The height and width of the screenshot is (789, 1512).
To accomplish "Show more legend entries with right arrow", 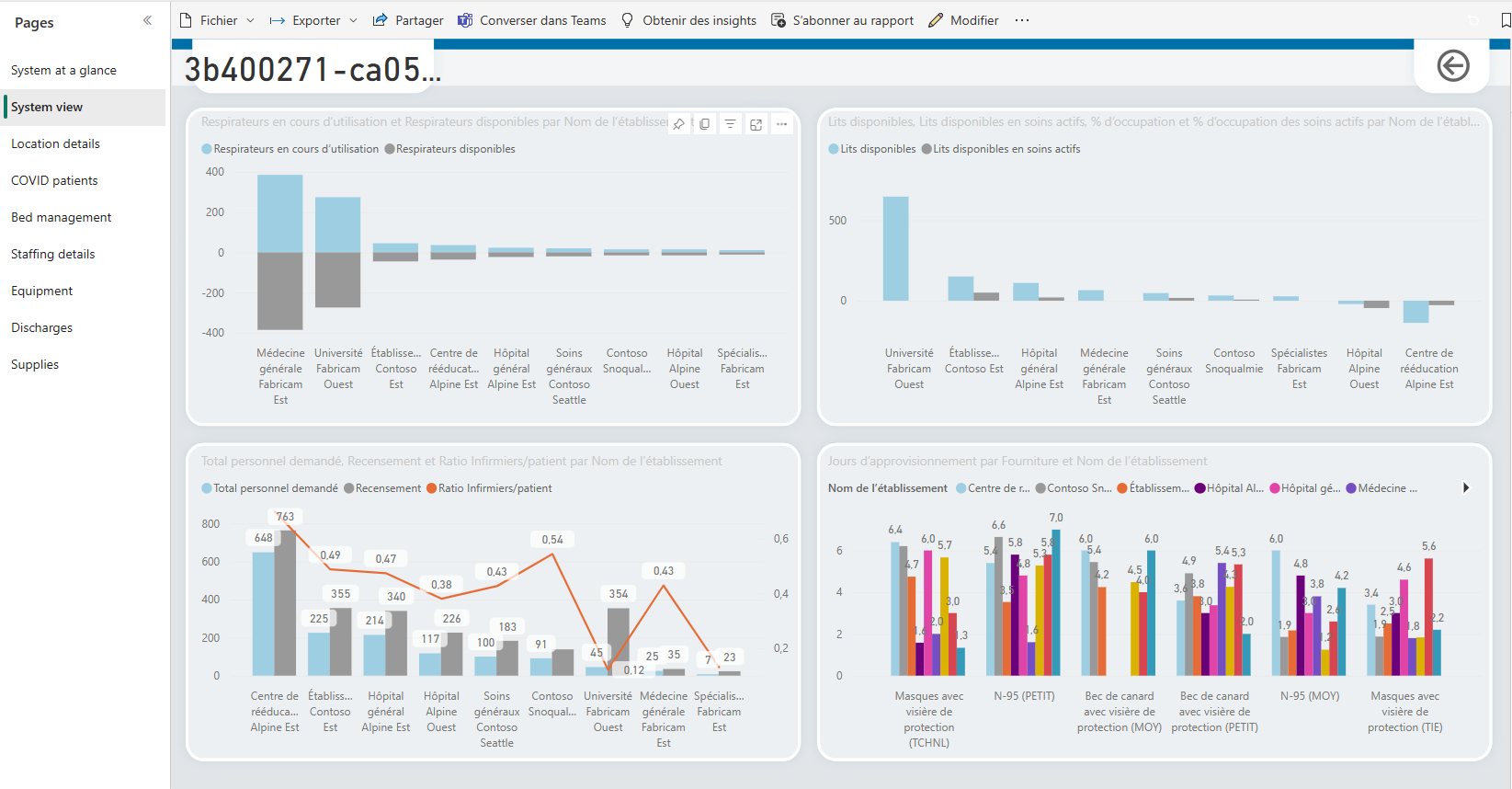I will 1466,488.
